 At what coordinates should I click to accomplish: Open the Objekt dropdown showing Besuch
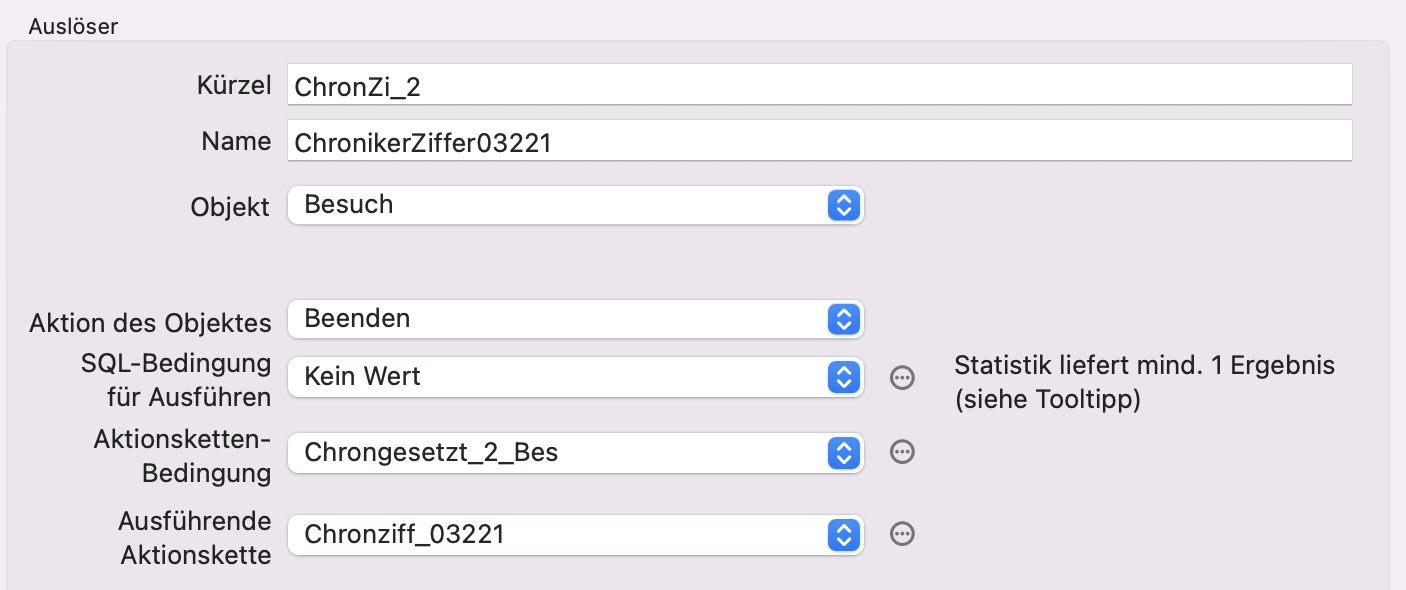(x=575, y=205)
